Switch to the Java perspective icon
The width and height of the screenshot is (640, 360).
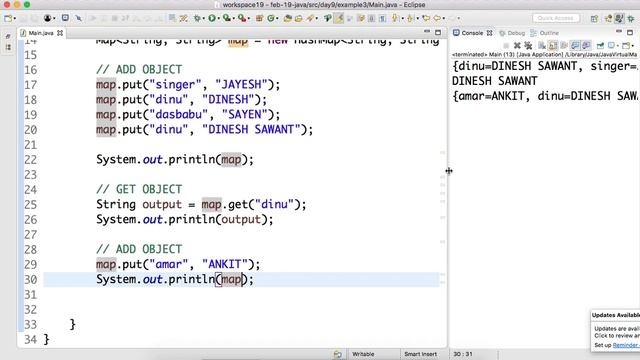pyautogui.click(x=619, y=18)
